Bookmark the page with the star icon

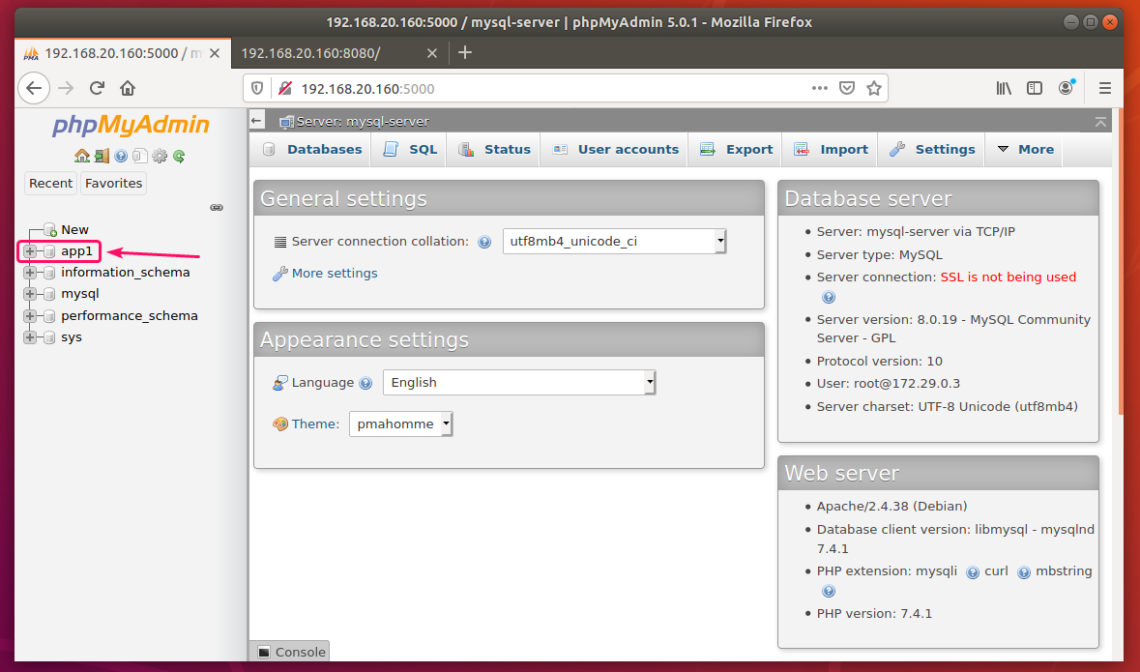click(875, 88)
